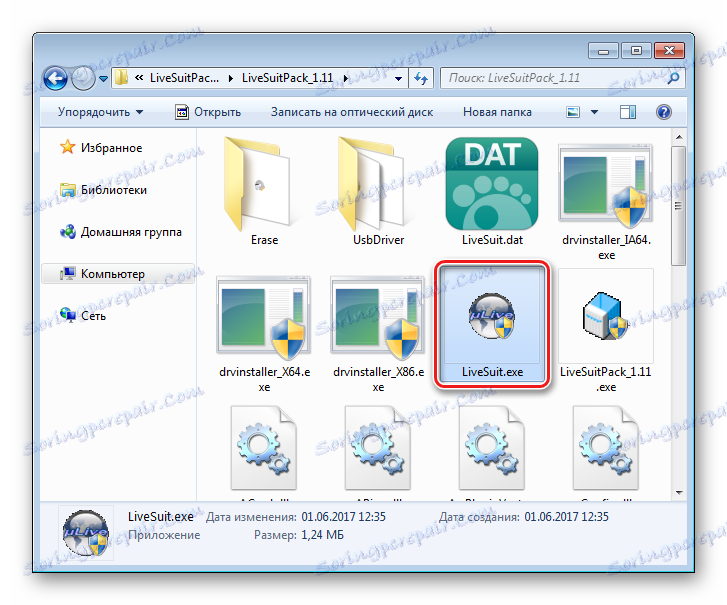
Task: Open Домашняя группа in navigation pane
Action: [121, 232]
